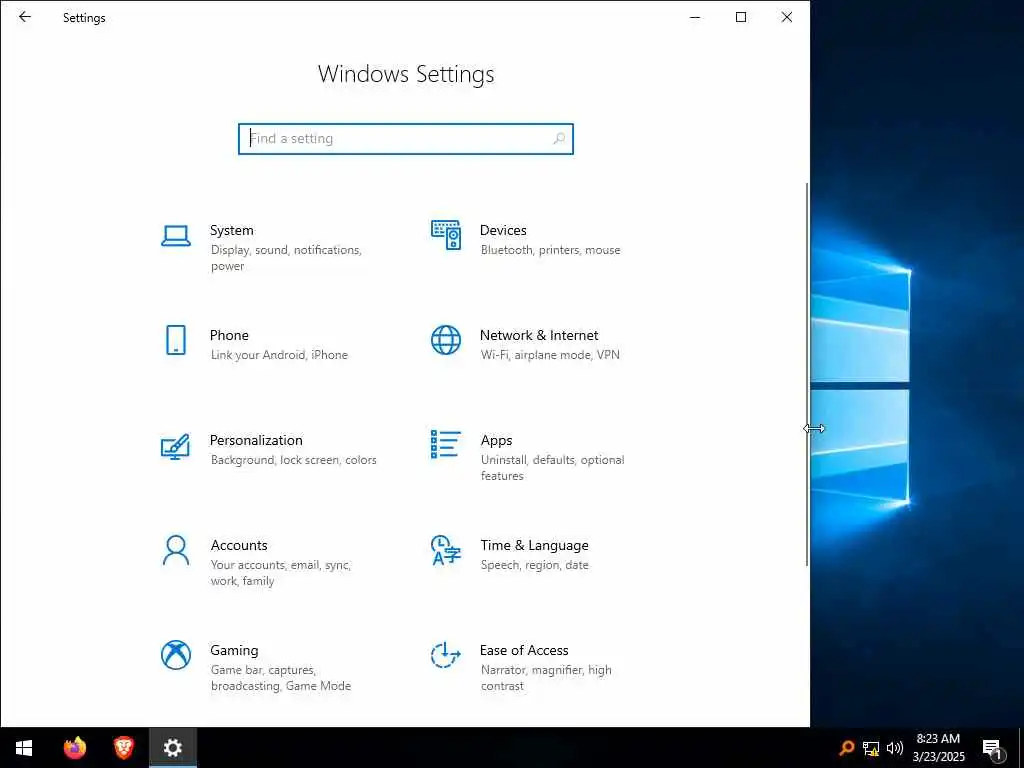1024x768 pixels.
Task: Focus the Find a setting search field
Action: point(406,138)
